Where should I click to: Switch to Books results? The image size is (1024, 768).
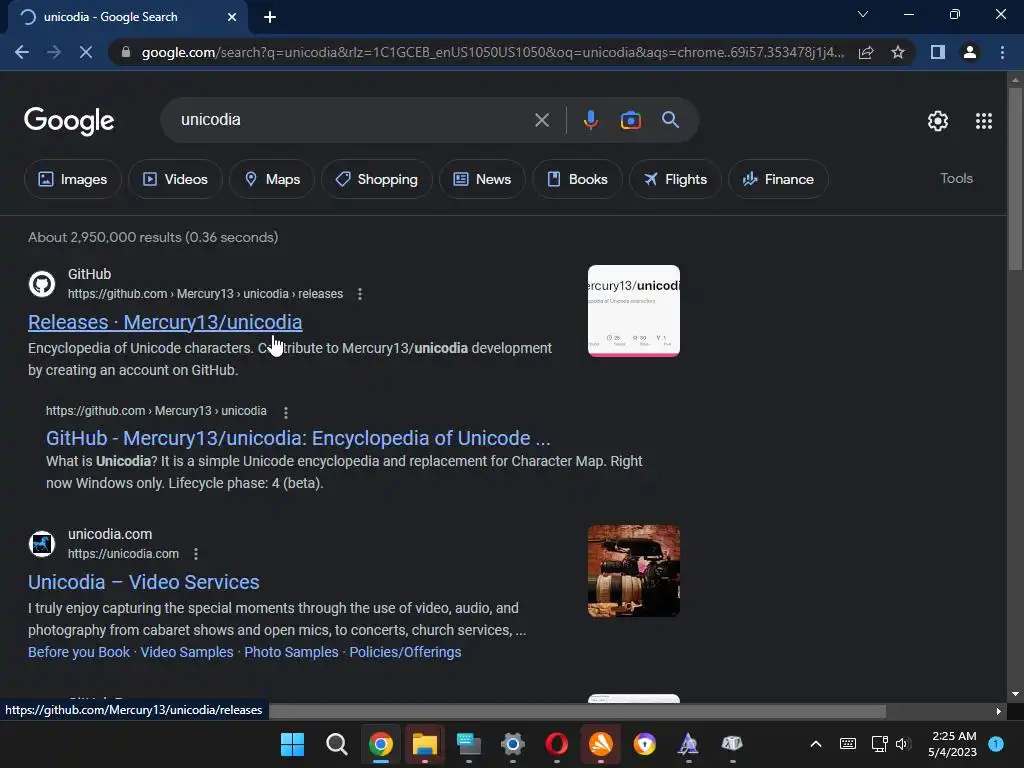coord(577,179)
